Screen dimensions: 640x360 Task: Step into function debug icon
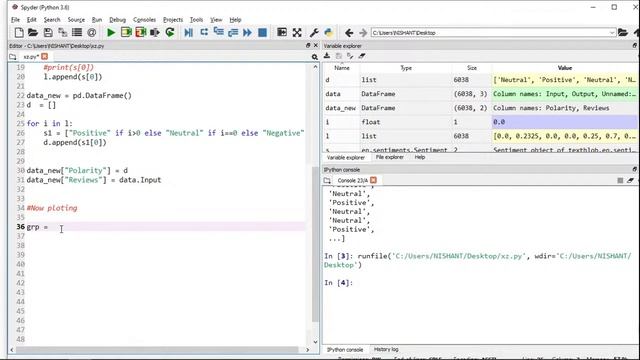218,33
